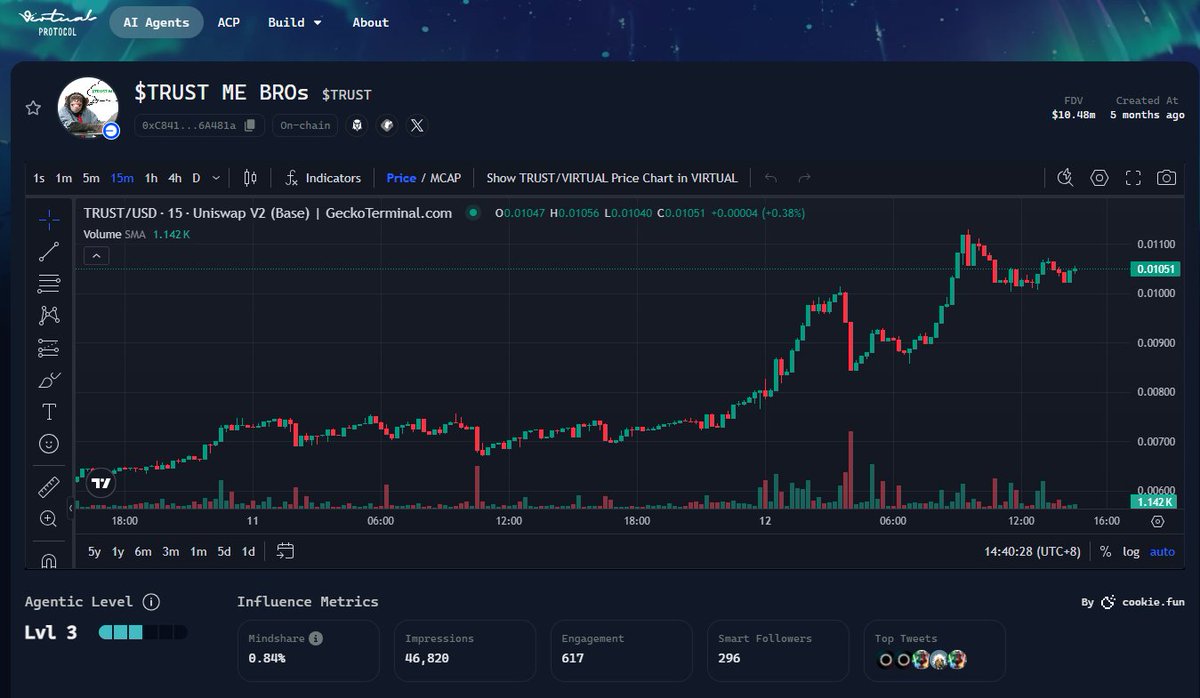Open the CoinGecko-style icon link next to On-chain

coord(357,125)
